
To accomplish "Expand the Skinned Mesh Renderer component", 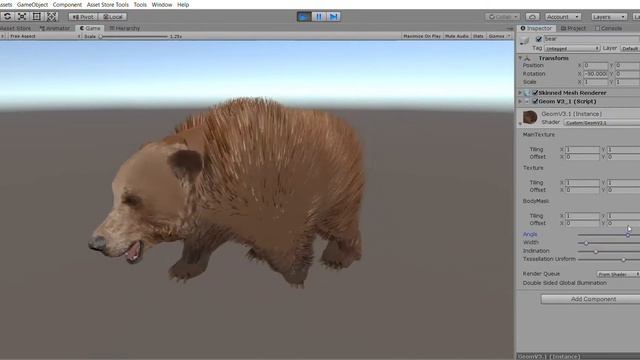I will [x=520, y=93].
